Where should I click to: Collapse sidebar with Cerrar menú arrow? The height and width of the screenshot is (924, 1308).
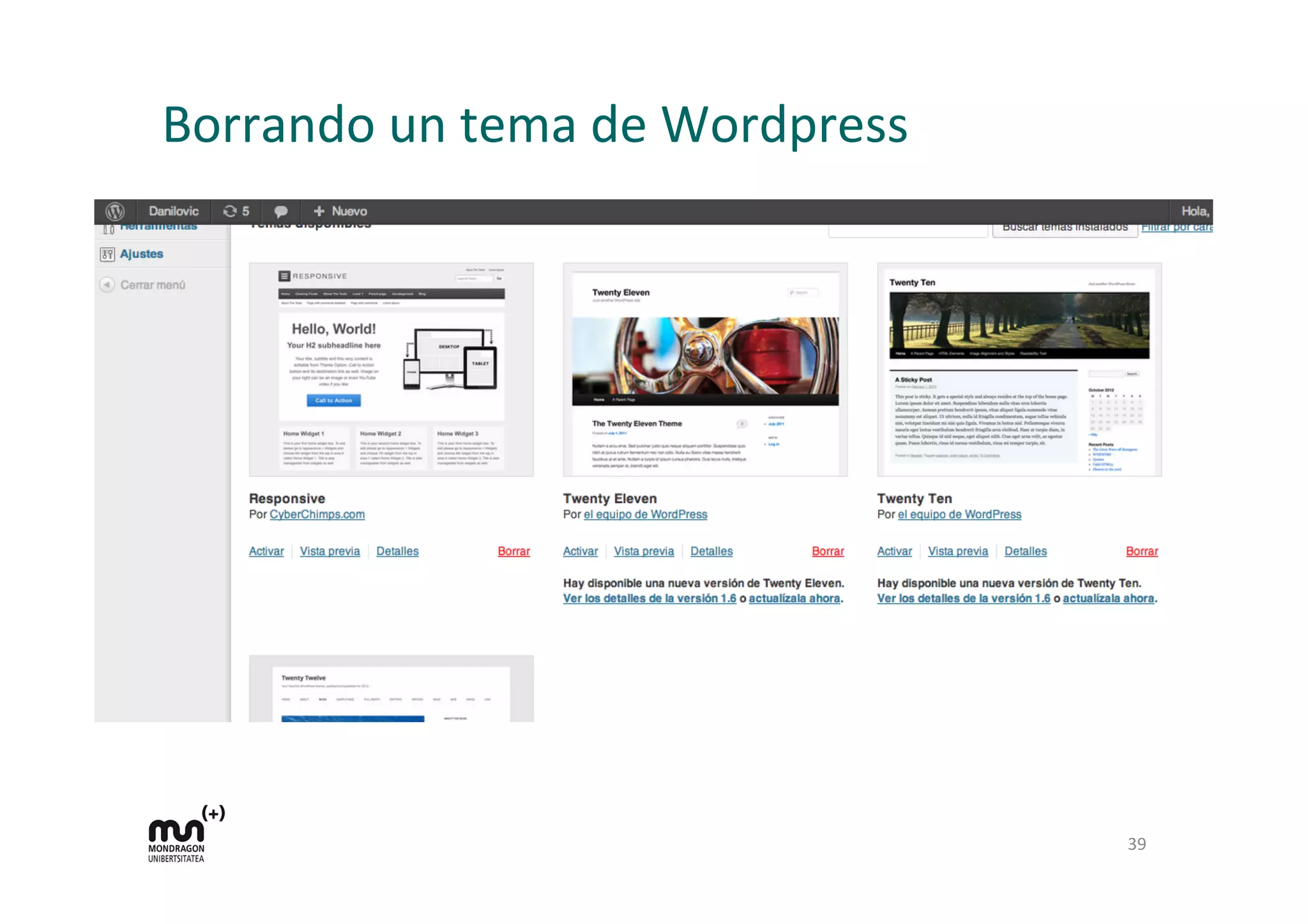tap(107, 285)
